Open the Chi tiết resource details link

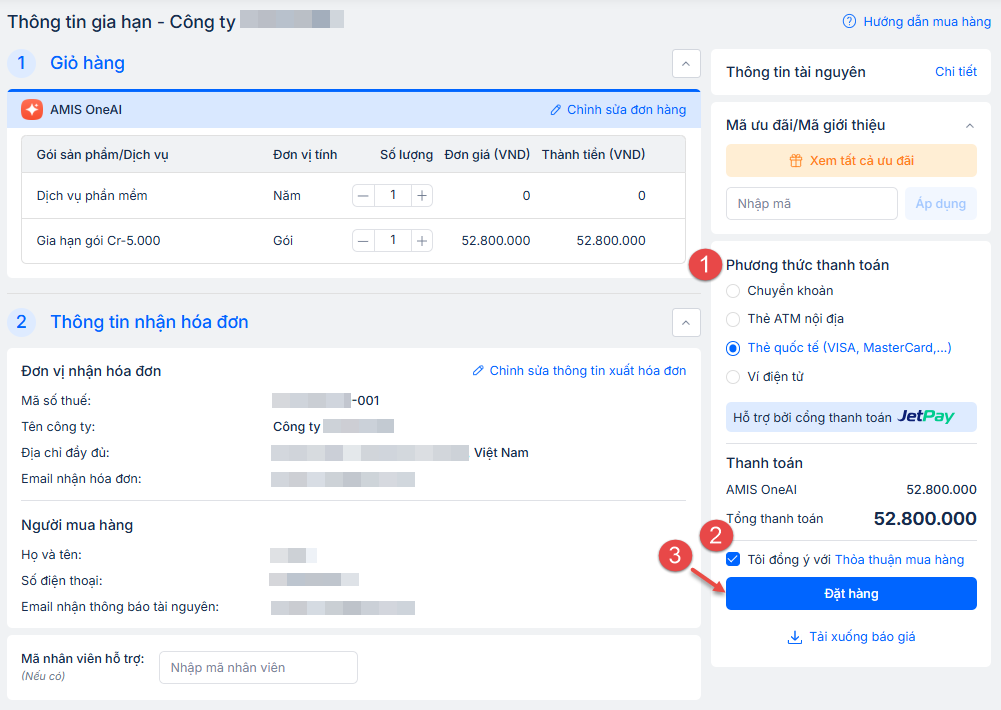955,72
